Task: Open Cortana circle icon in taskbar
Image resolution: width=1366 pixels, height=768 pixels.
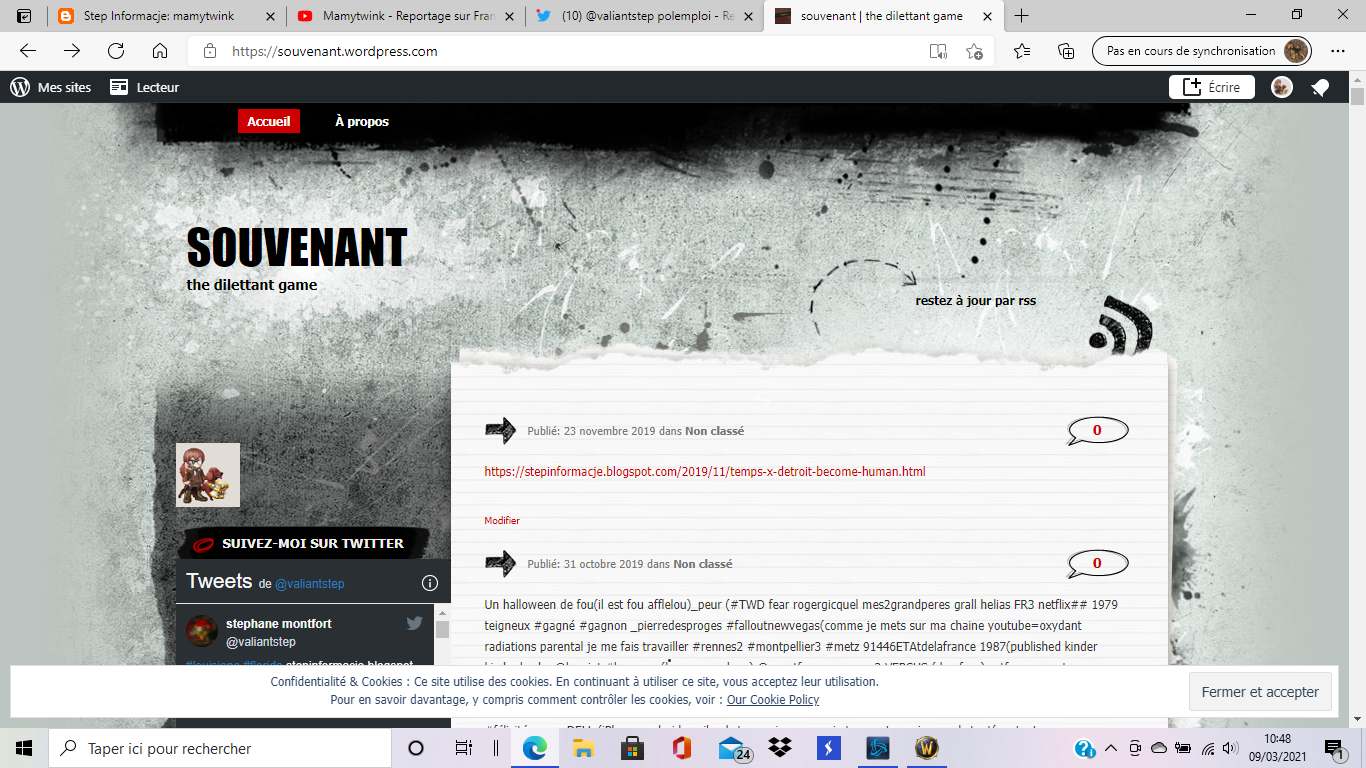Action: point(416,748)
